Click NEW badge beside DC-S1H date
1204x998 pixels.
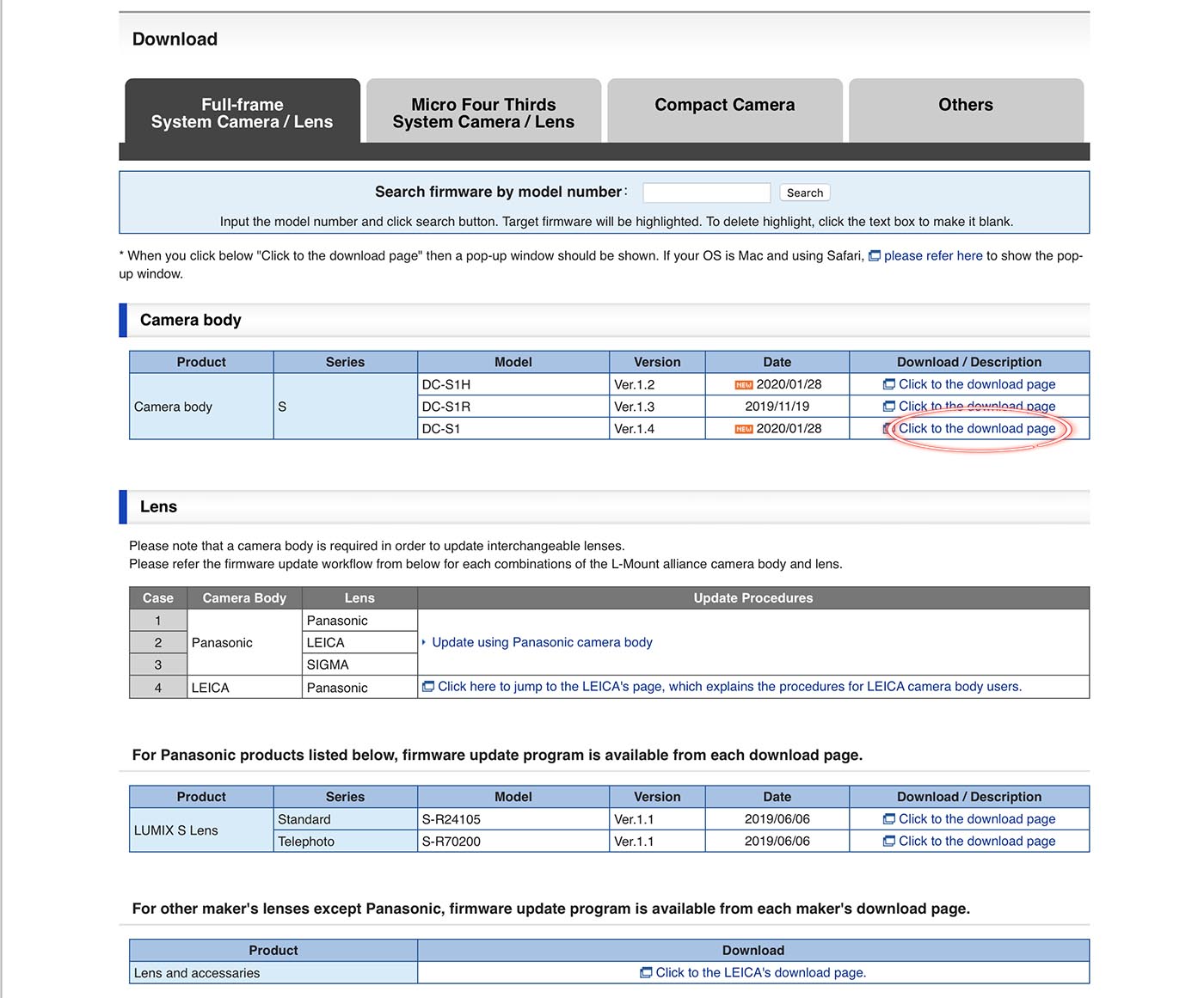(744, 385)
